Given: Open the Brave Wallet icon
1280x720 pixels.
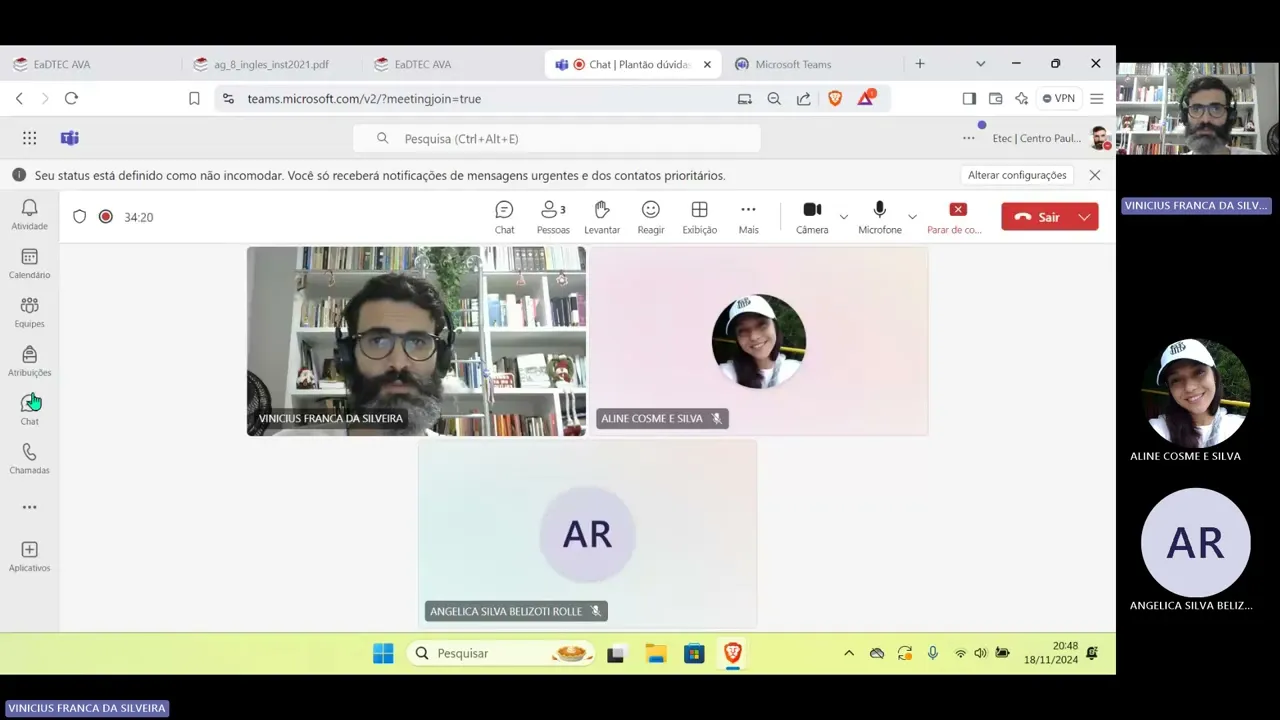Looking at the screenshot, I should coord(995,98).
